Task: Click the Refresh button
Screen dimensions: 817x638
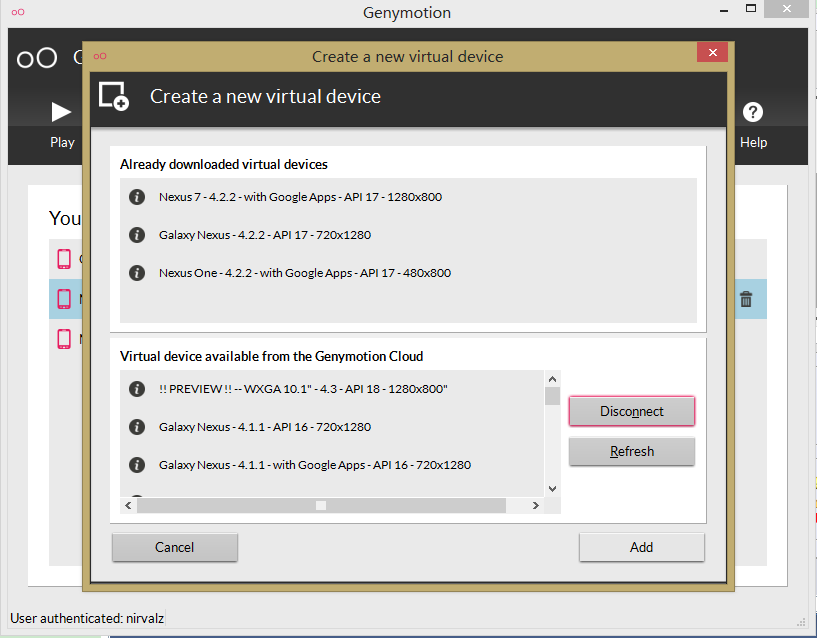Action: pyautogui.click(x=632, y=451)
